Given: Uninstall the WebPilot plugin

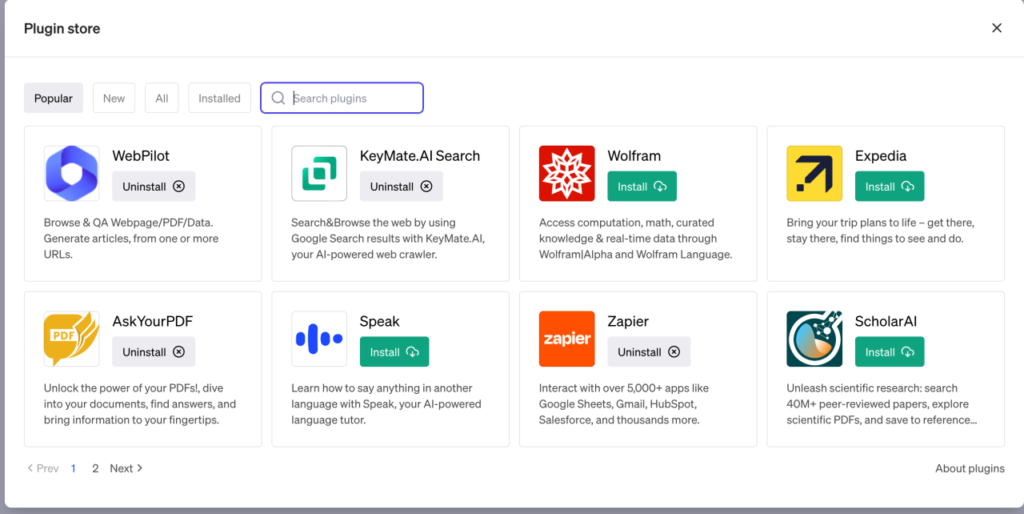Looking at the screenshot, I should point(153,186).
